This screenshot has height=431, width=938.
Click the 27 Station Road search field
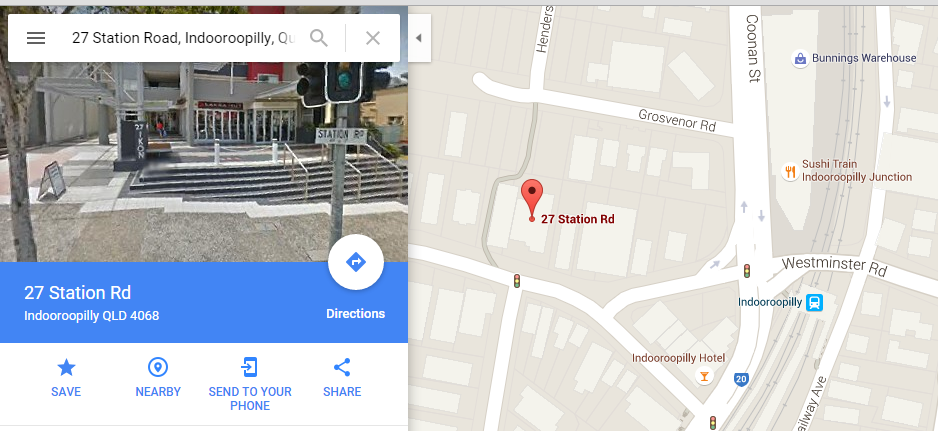pyautogui.click(x=183, y=38)
